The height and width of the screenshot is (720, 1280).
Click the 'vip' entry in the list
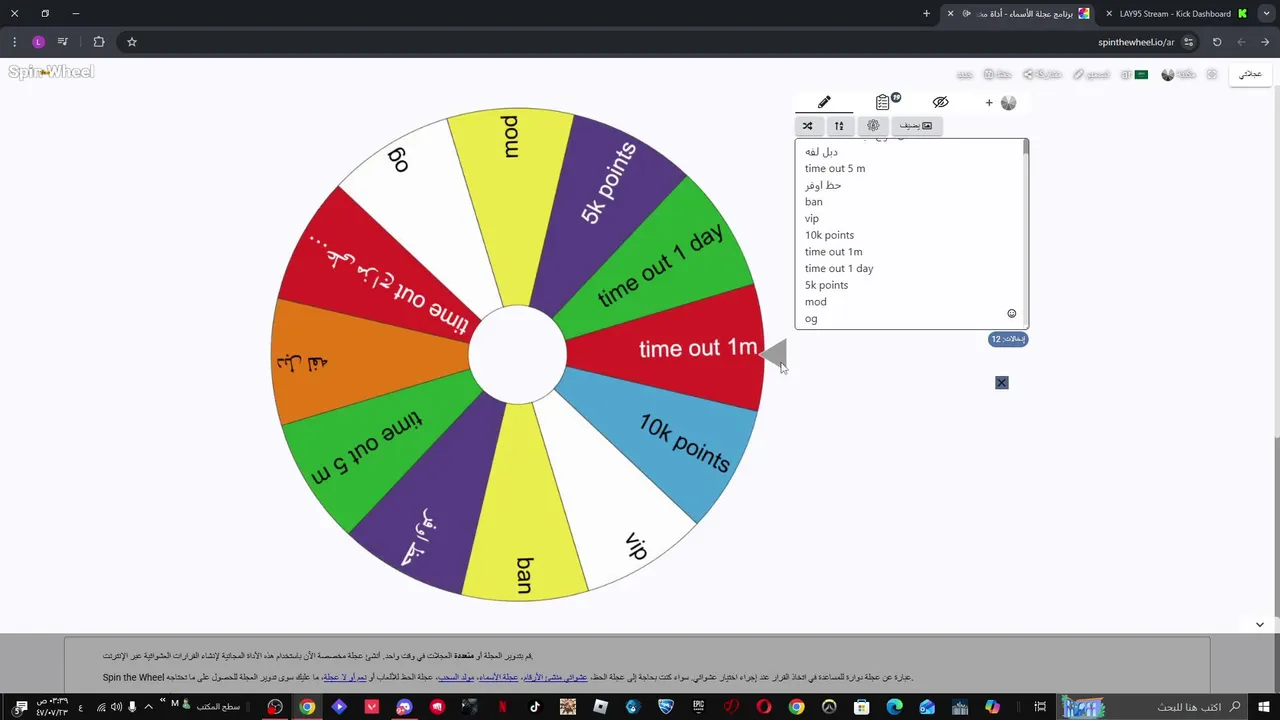click(x=812, y=218)
